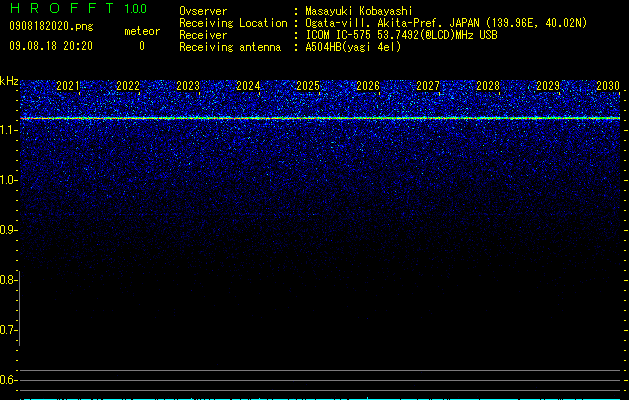Select the 2023 time axis label
The image size is (629, 400).
[x=188, y=86]
